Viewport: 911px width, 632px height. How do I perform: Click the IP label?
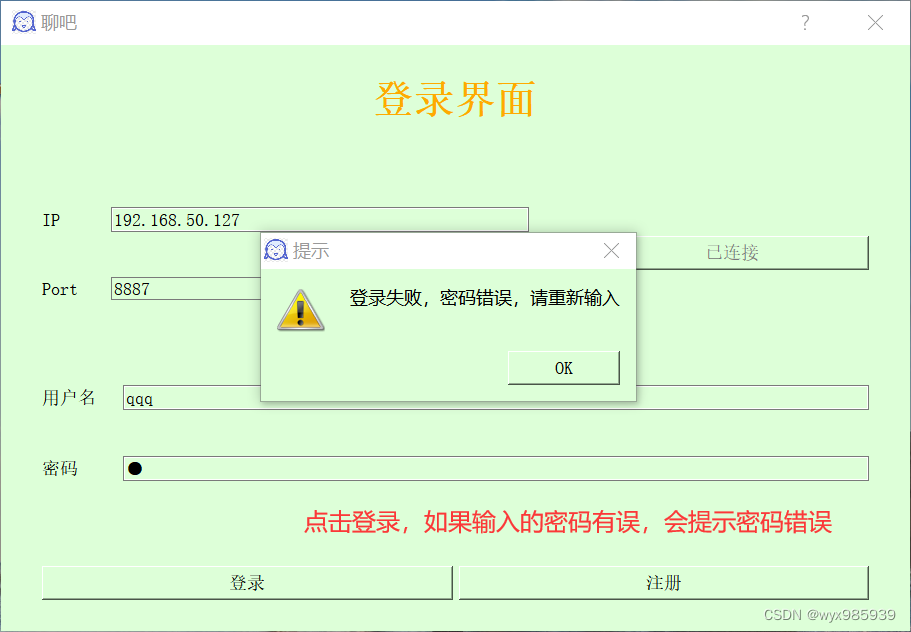[x=51, y=220]
